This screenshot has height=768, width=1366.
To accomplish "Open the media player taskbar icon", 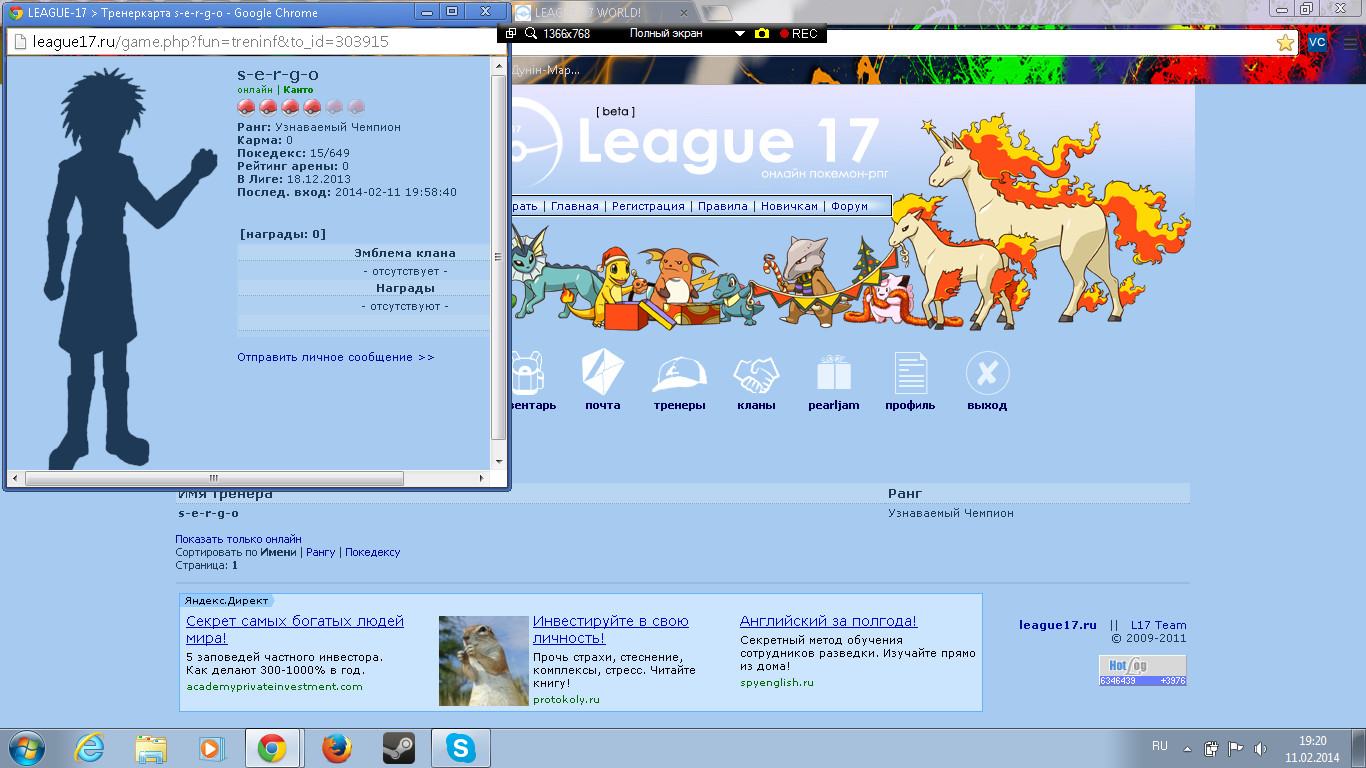I will [x=211, y=748].
